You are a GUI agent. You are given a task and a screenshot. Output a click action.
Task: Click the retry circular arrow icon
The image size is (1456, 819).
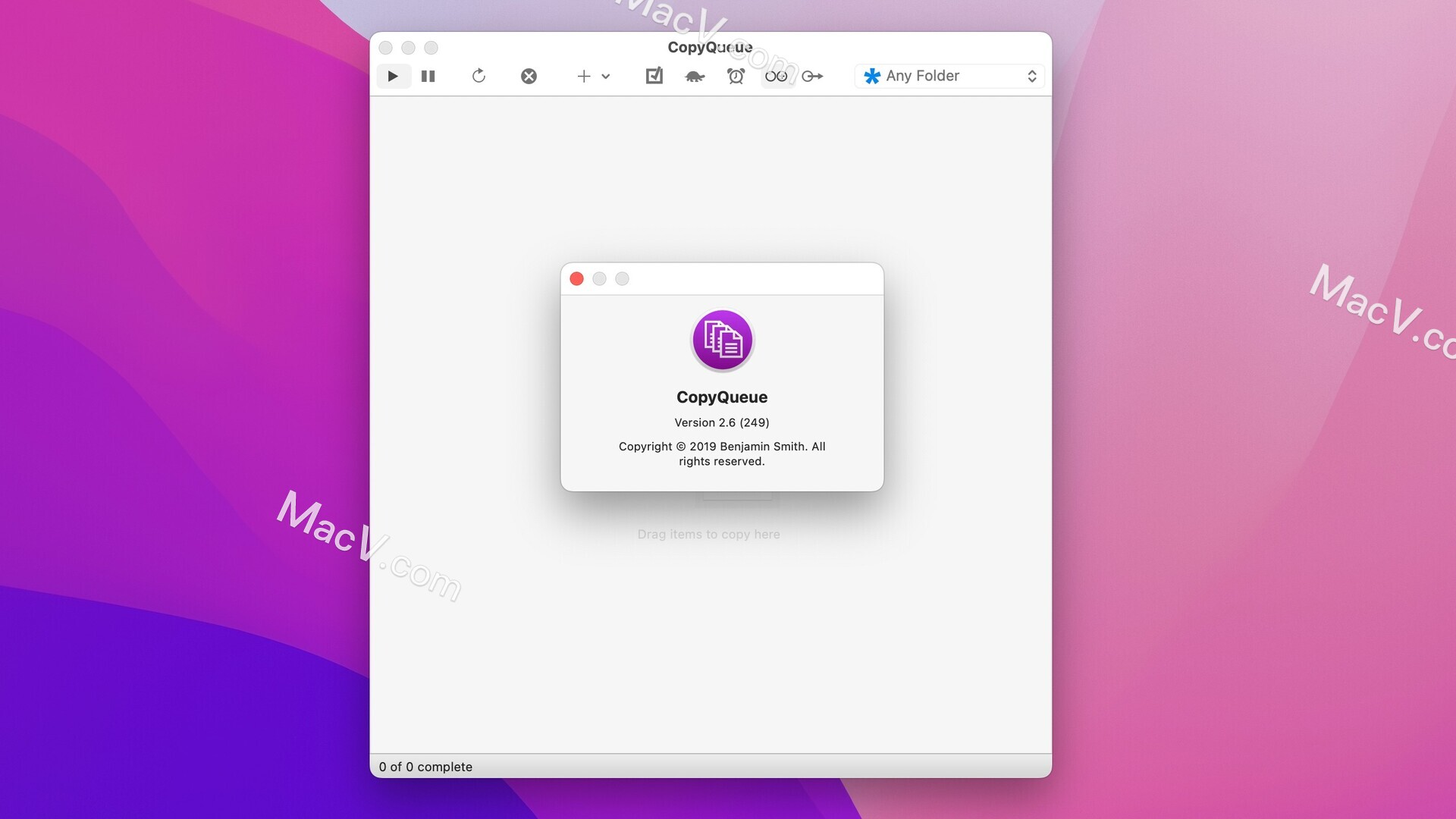click(479, 76)
